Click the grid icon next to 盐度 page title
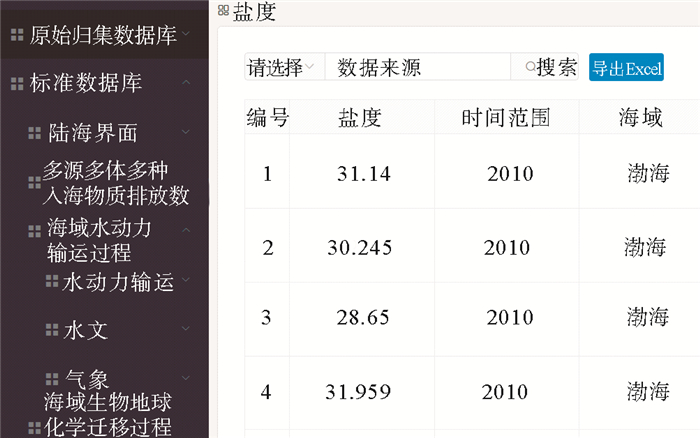This screenshot has width=700, height=438. [x=223, y=11]
